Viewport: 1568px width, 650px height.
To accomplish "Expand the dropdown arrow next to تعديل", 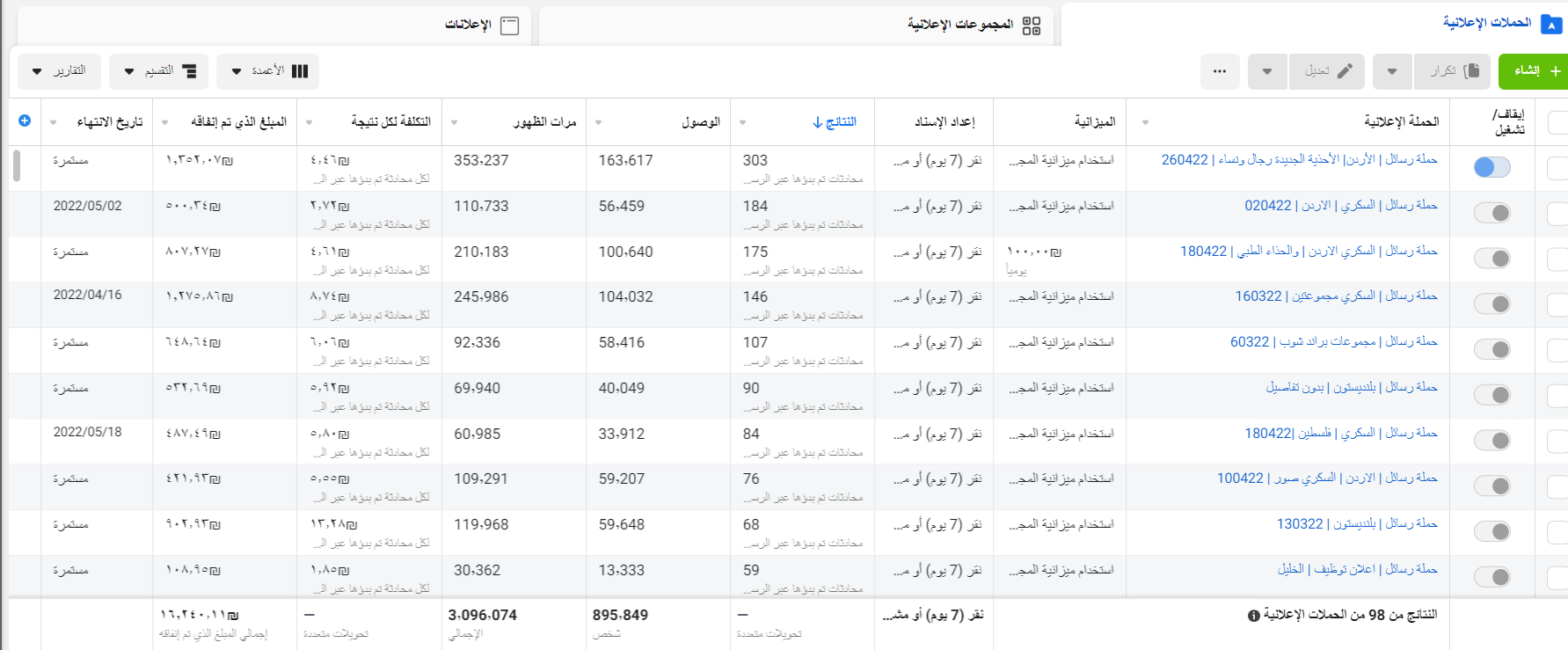I will click(1267, 71).
